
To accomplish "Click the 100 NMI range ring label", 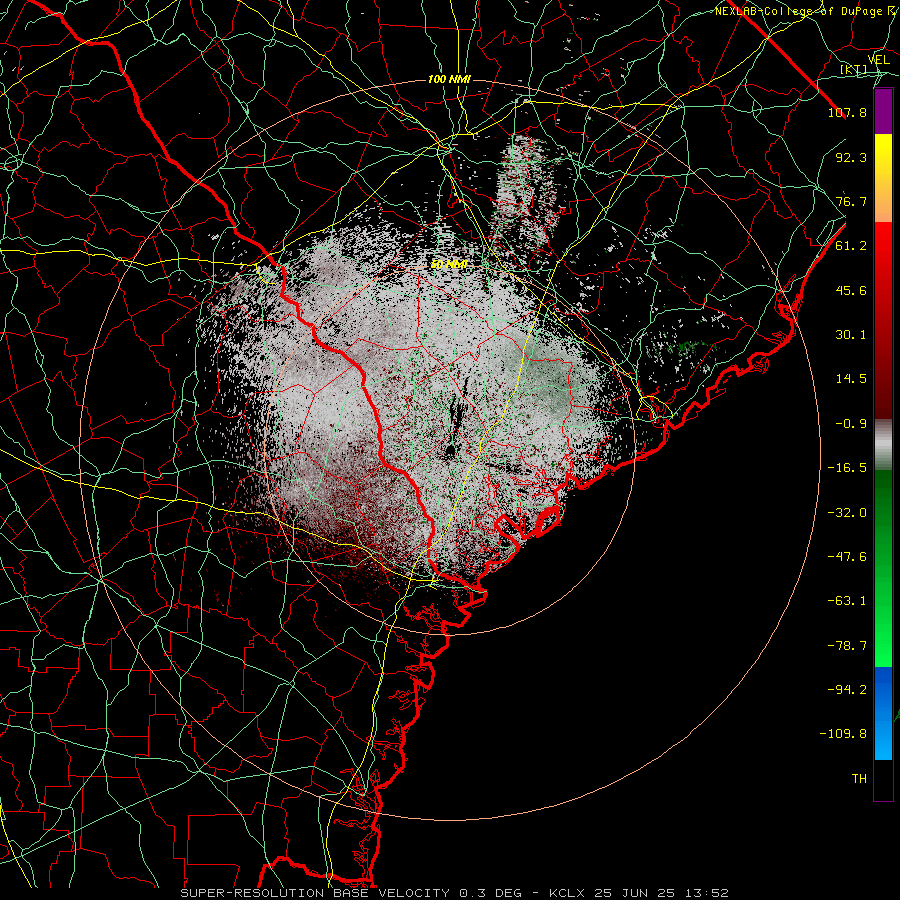I will 449,79.
